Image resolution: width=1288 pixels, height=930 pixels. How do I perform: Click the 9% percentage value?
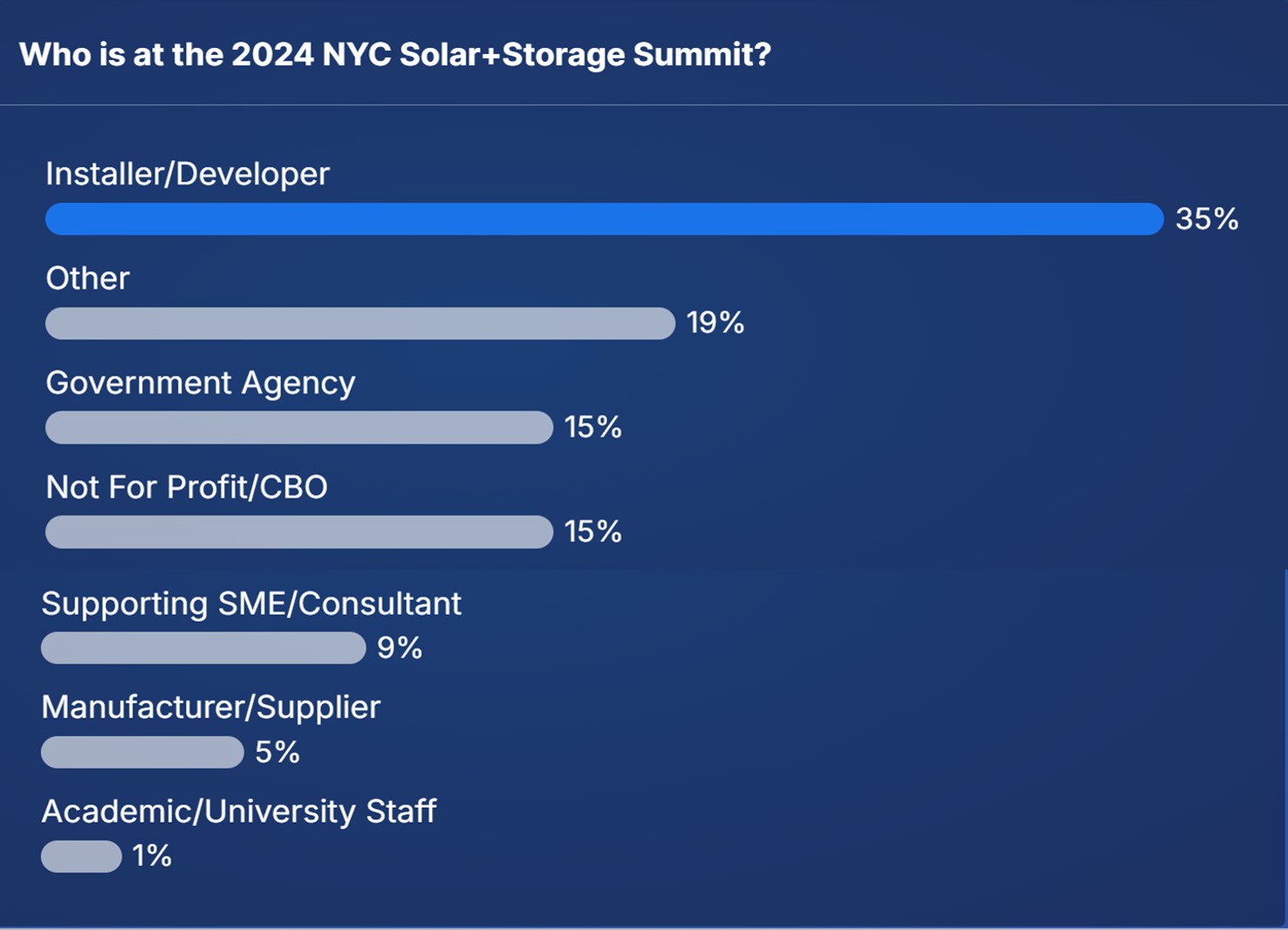[x=400, y=648]
